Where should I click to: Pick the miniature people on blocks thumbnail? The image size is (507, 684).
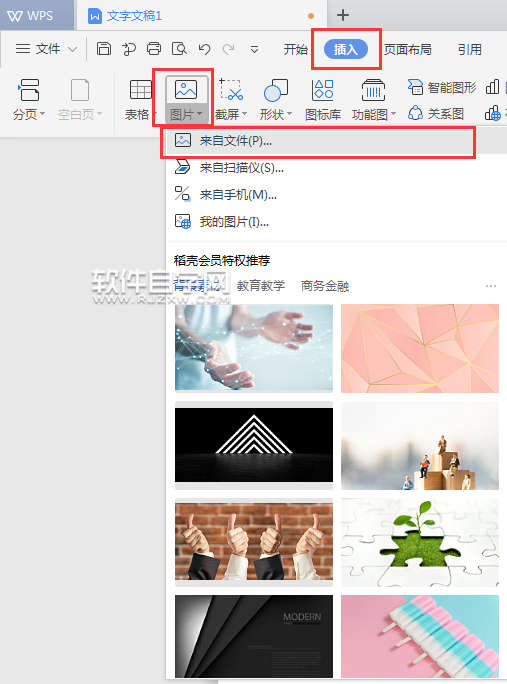(420, 446)
